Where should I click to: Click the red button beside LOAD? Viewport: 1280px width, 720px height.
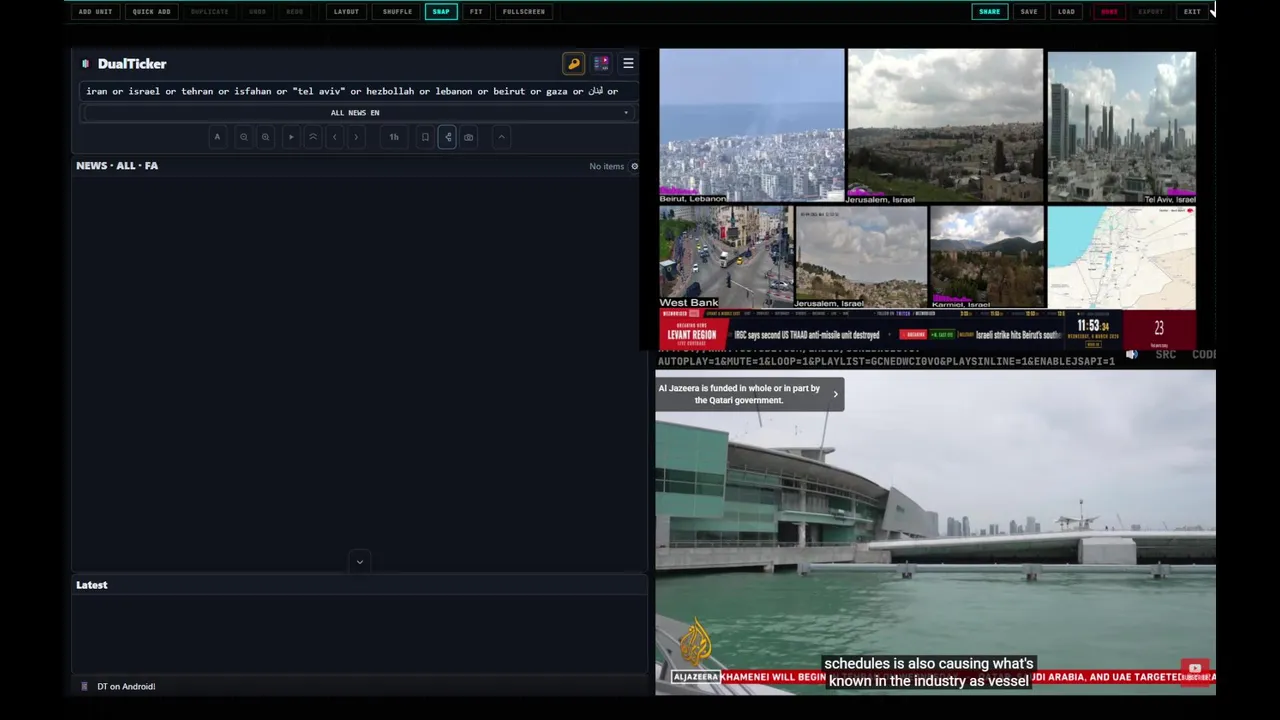[1109, 12]
